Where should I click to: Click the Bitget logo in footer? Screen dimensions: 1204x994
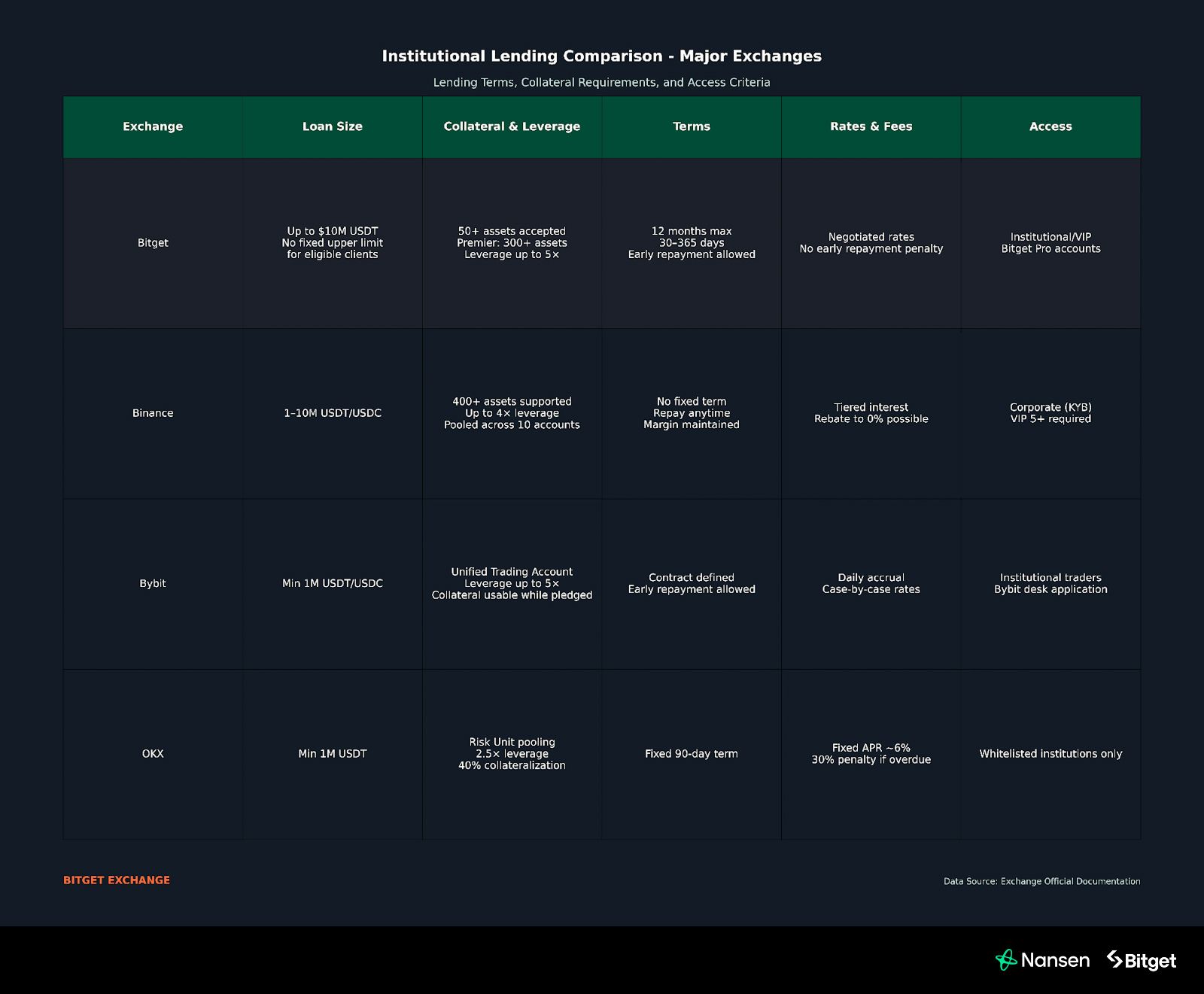click(x=1141, y=961)
